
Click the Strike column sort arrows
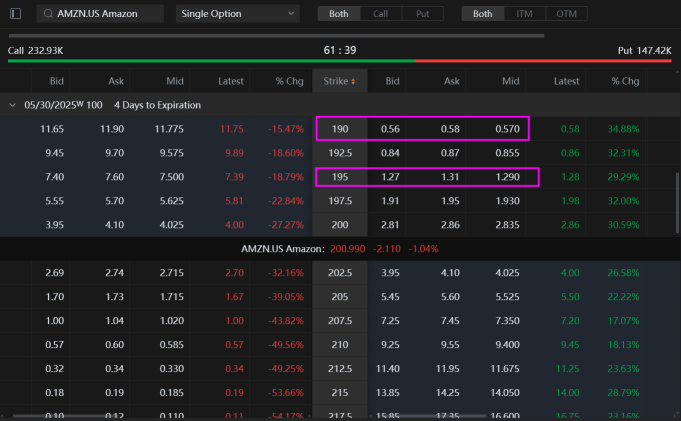(353, 81)
